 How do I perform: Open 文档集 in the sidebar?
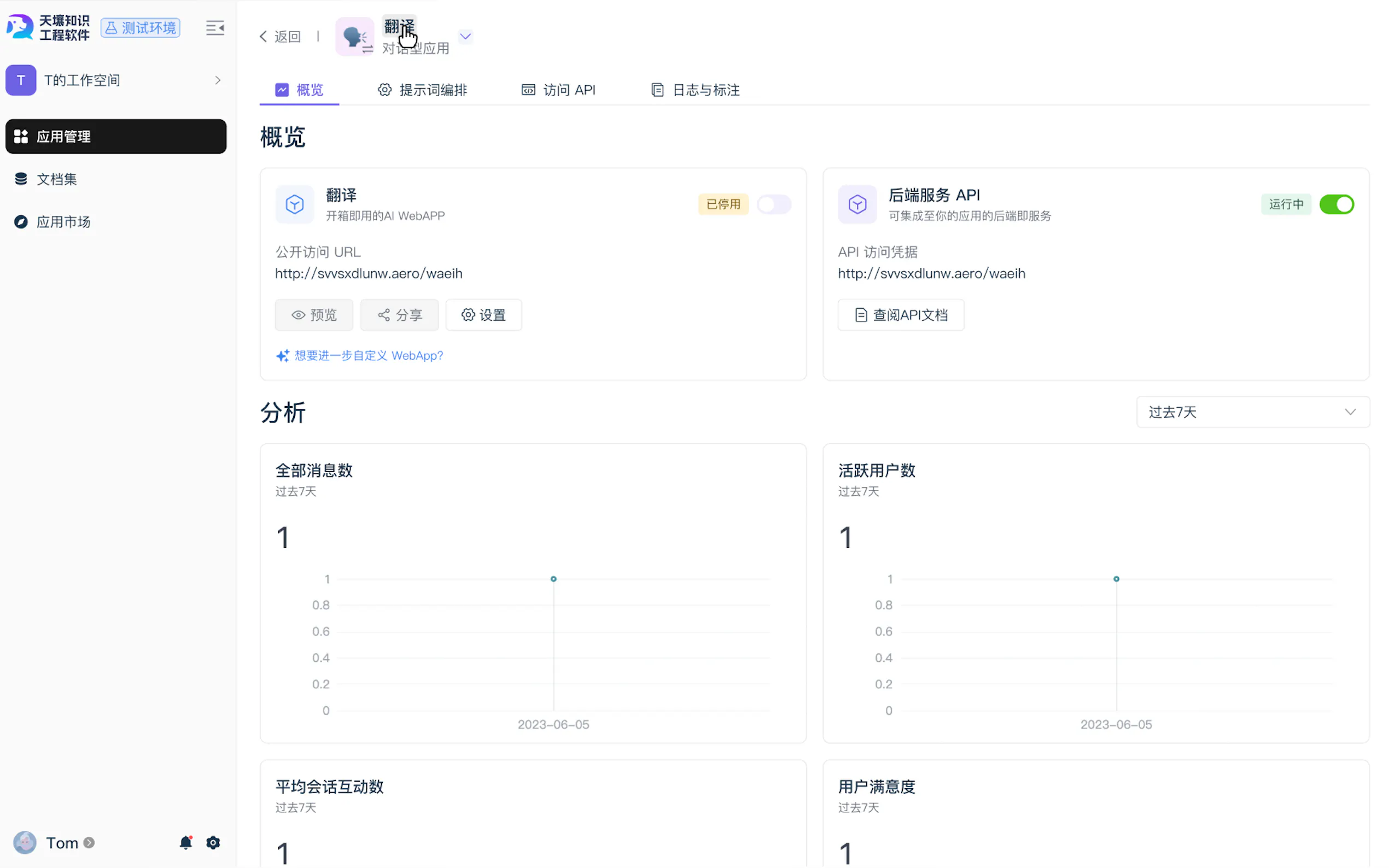tap(56, 179)
